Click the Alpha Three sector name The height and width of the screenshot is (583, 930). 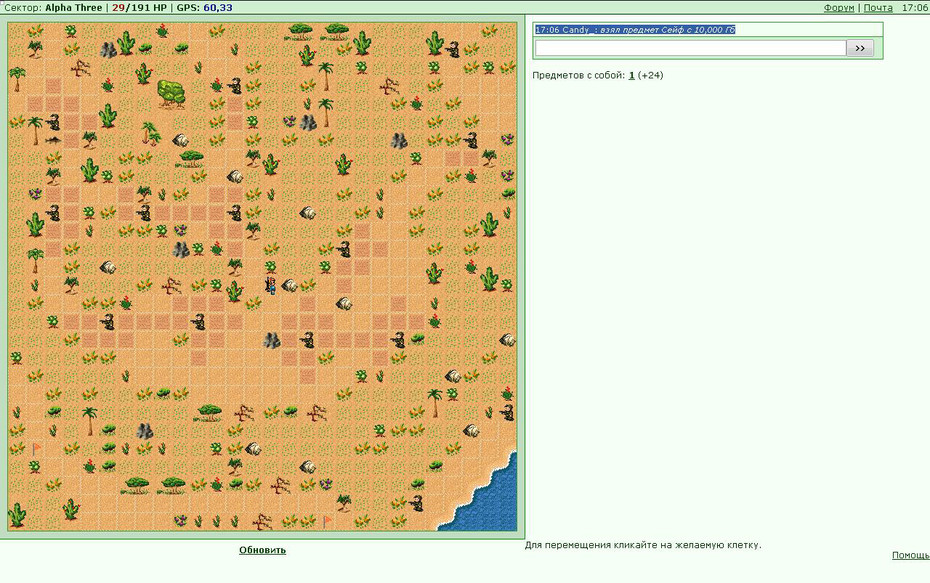[74, 8]
